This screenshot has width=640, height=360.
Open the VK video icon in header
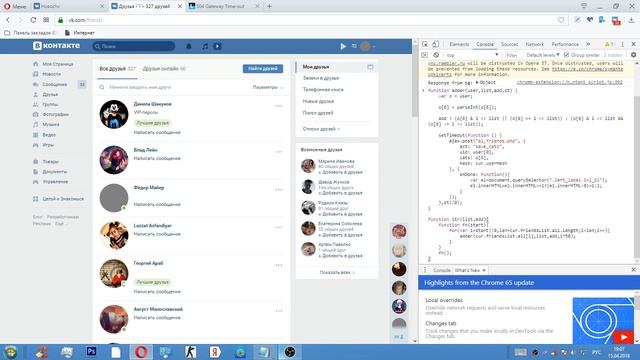[x=218, y=47]
